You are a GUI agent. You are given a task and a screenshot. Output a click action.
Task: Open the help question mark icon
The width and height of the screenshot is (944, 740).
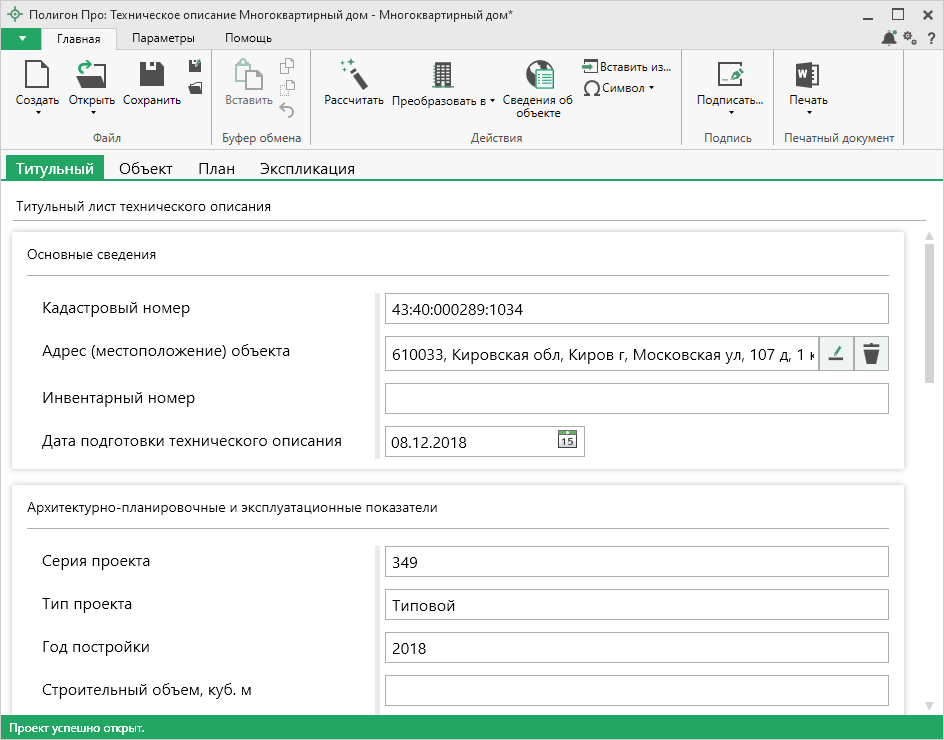pos(931,38)
